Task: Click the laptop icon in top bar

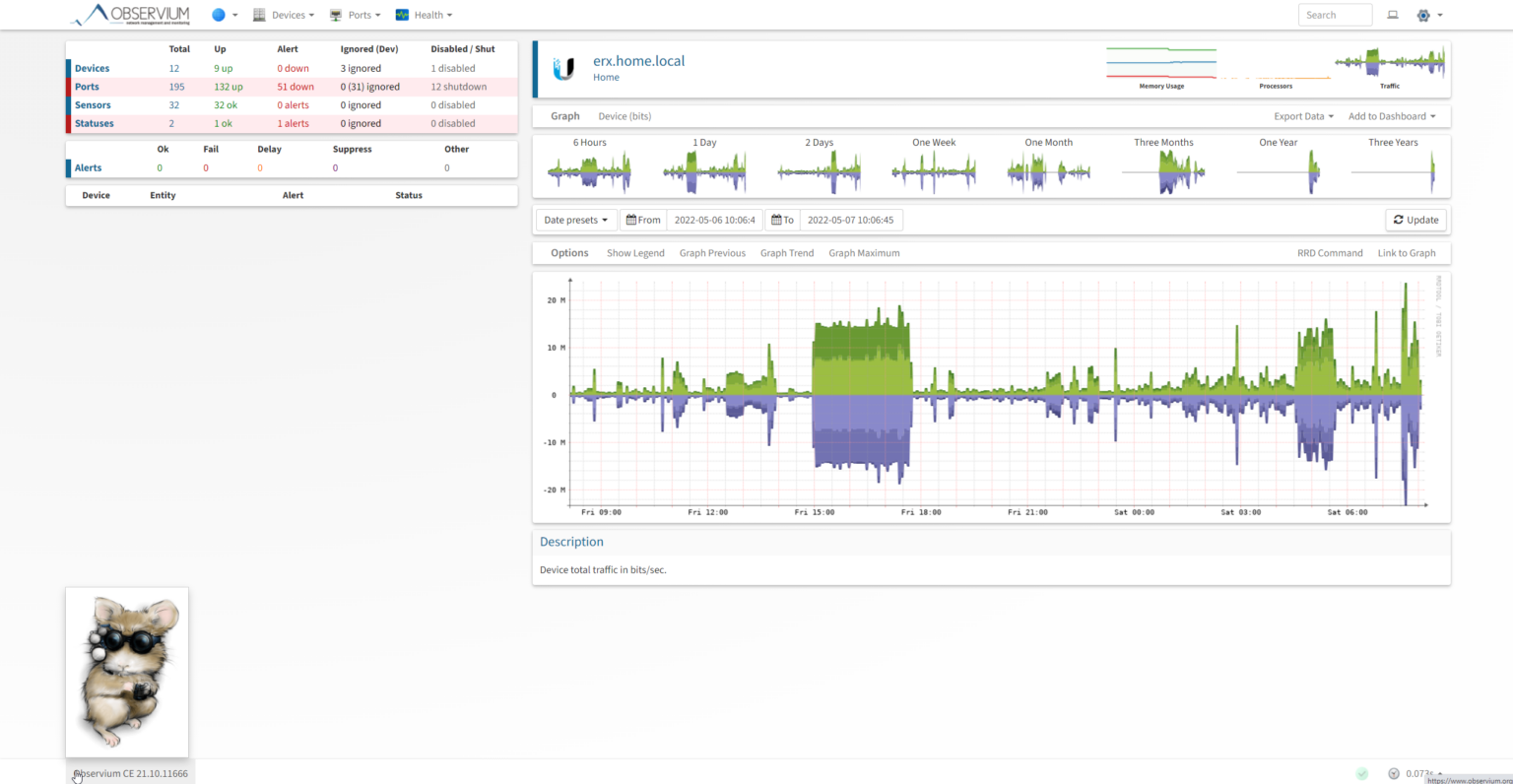Action: [1392, 14]
